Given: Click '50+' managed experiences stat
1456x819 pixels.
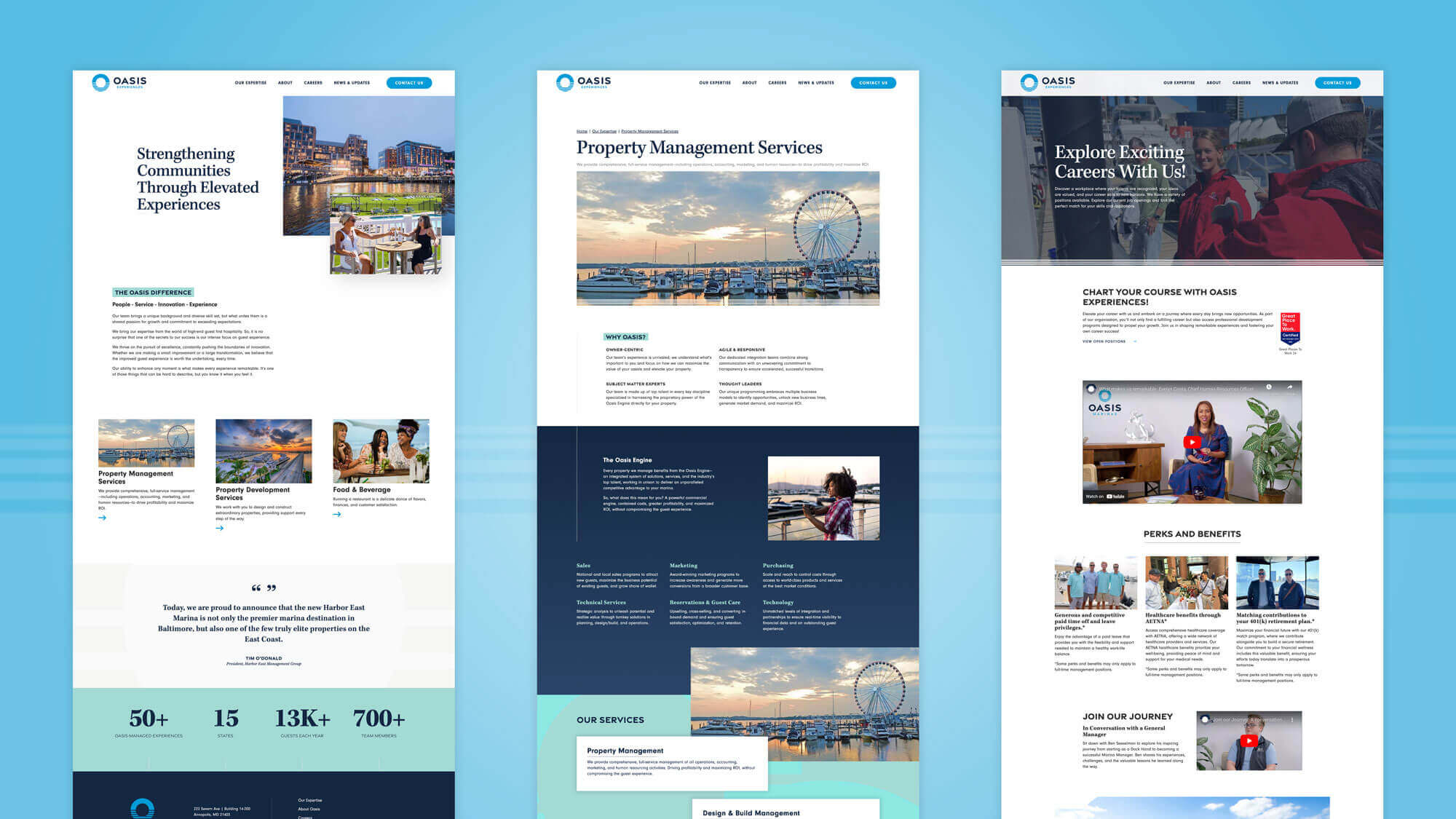Looking at the screenshot, I should pyautogui.click(x=149, y=719).
